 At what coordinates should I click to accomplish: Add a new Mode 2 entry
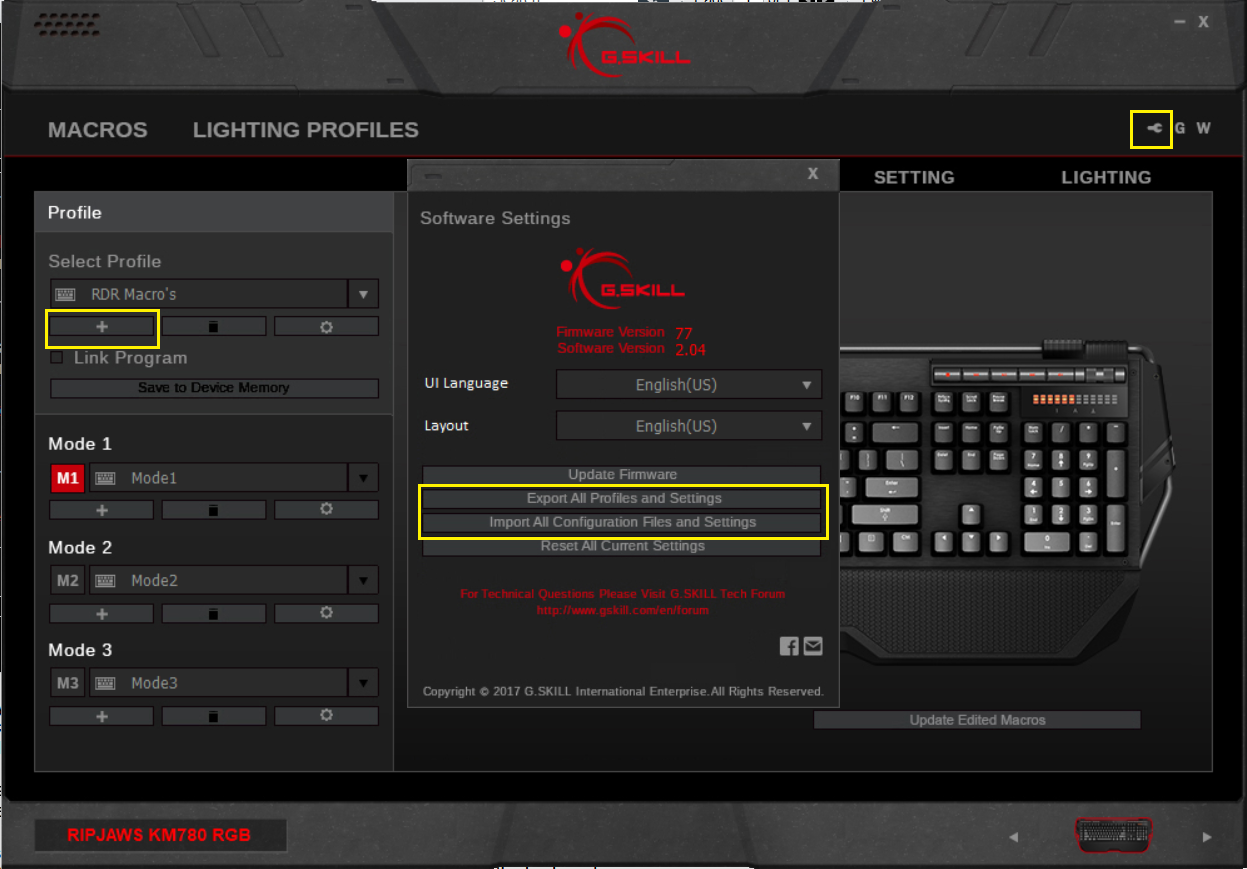(x=101, y=613)
